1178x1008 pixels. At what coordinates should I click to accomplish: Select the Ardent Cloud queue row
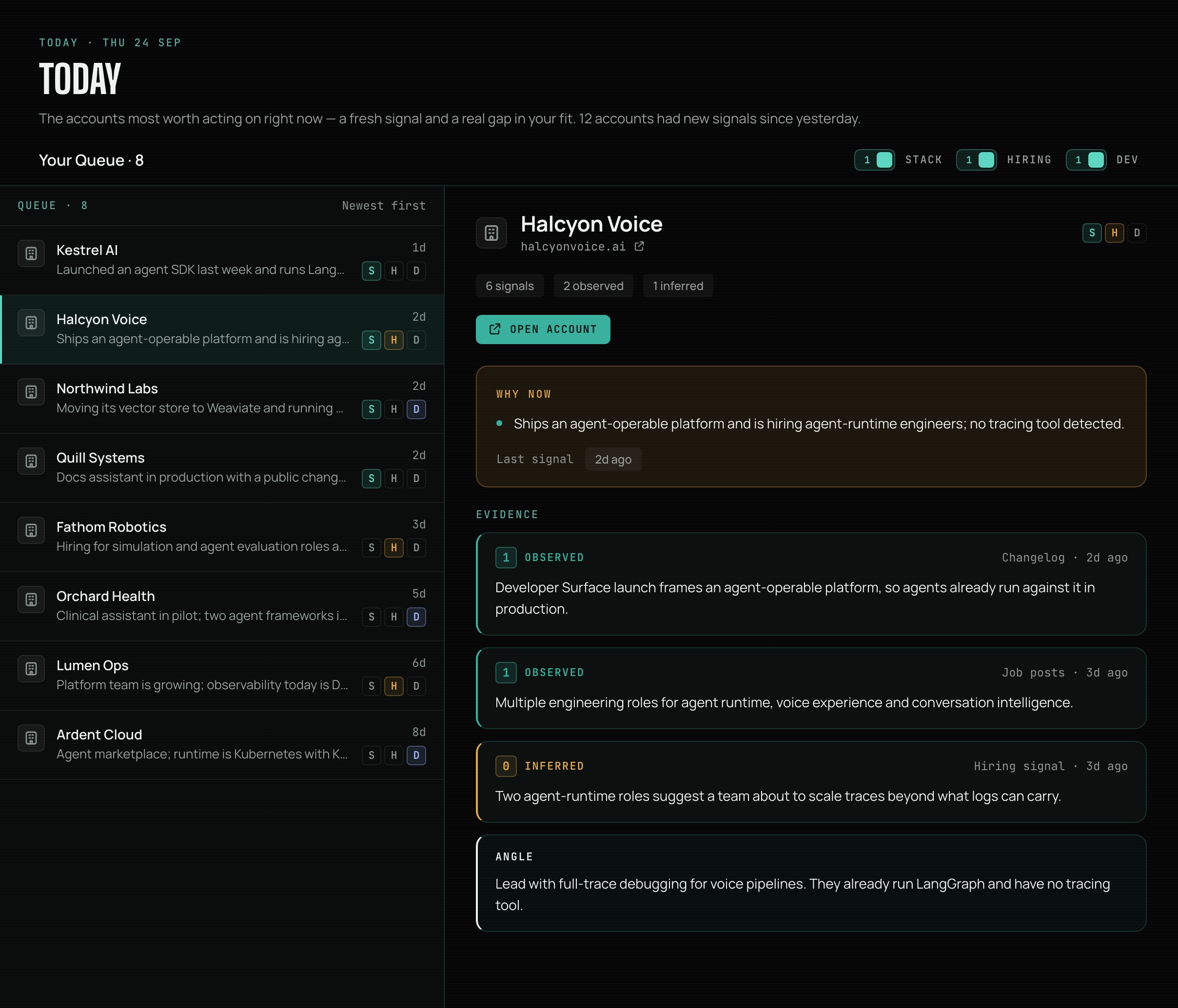pos(222,745)
